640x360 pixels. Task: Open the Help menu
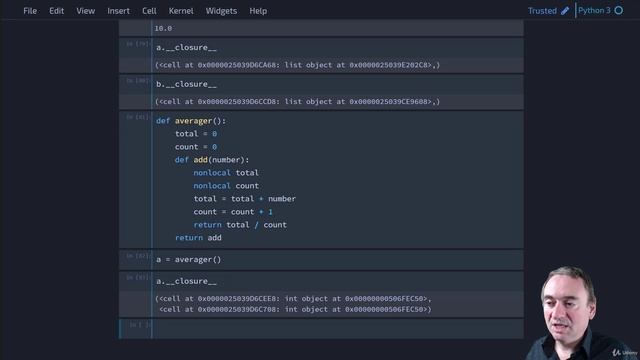click(258, 11)
